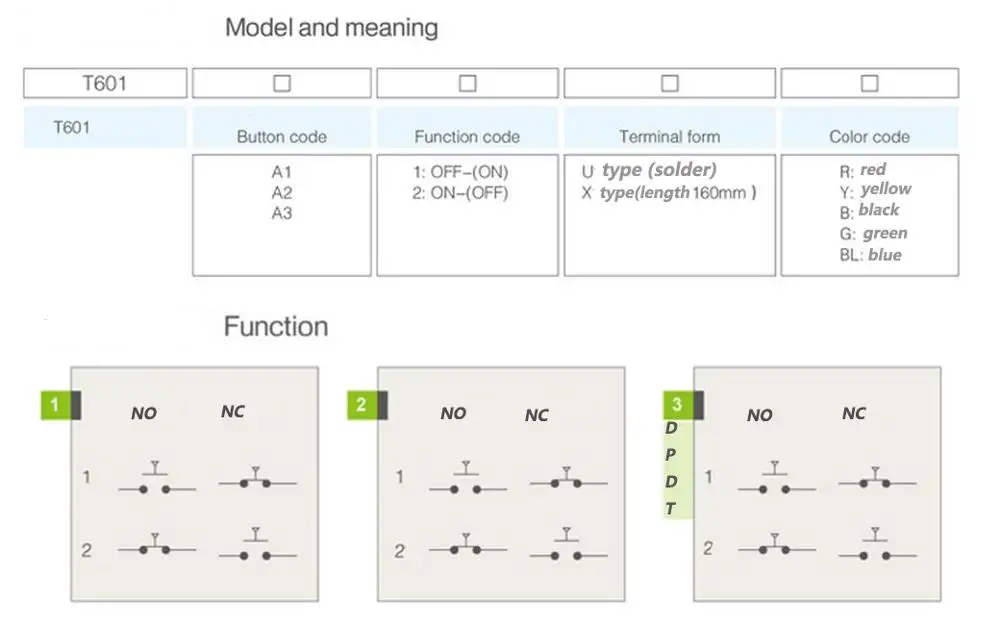Click the top T601 model box
The image size is (1000, 626).
pyautogui.click(x=105, y=83)
